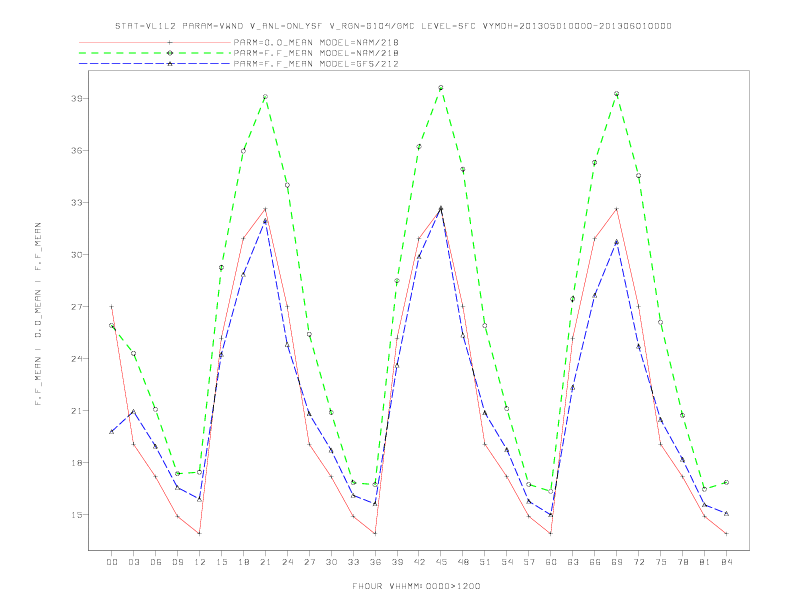This screenshot has width=792, height=612.
Task: Click the x-axis tick label 09
Action: pyautogui.click(x=177, y=562)
